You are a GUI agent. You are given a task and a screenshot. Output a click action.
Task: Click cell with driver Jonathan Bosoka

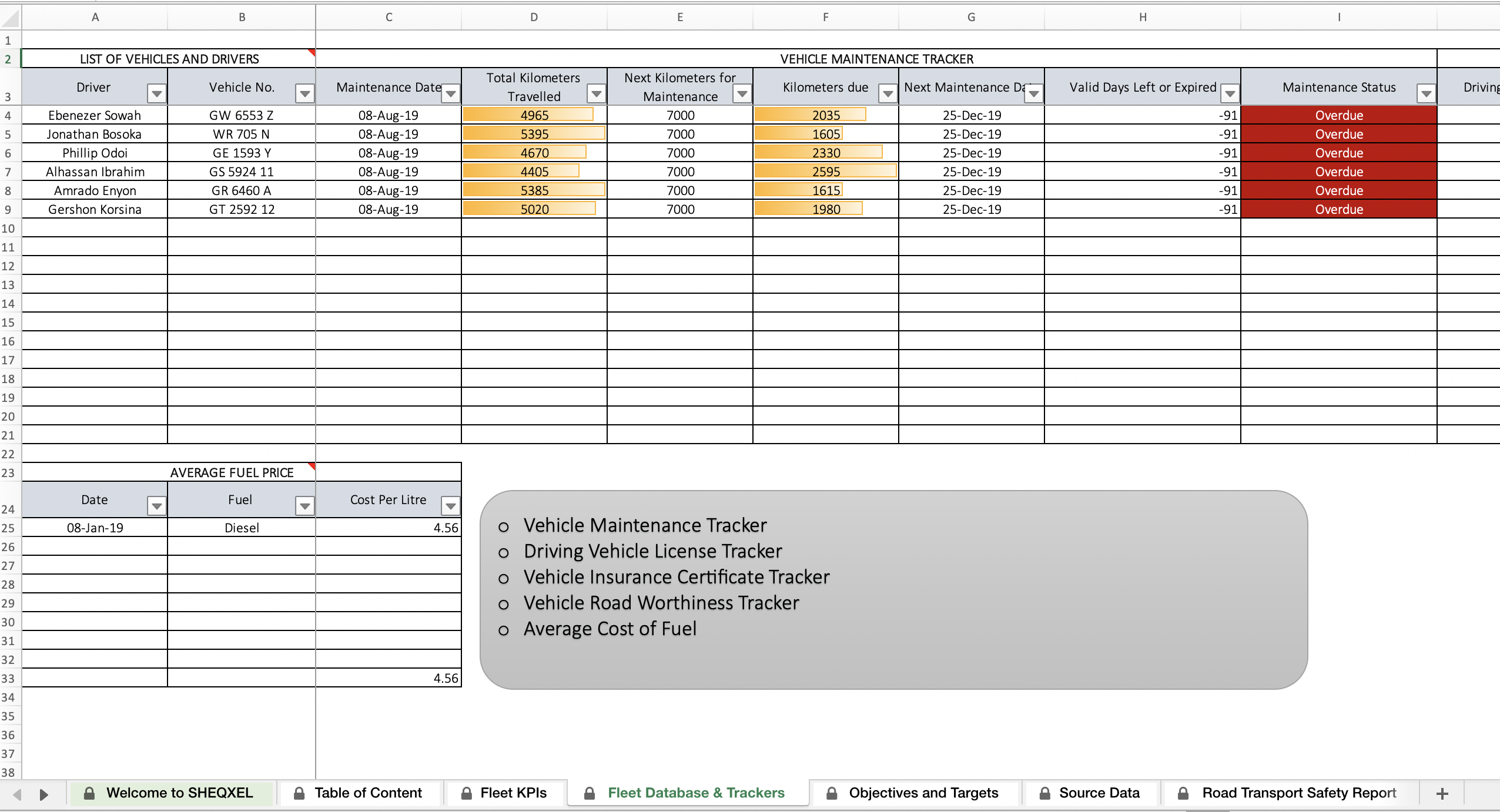click(95, 134)
